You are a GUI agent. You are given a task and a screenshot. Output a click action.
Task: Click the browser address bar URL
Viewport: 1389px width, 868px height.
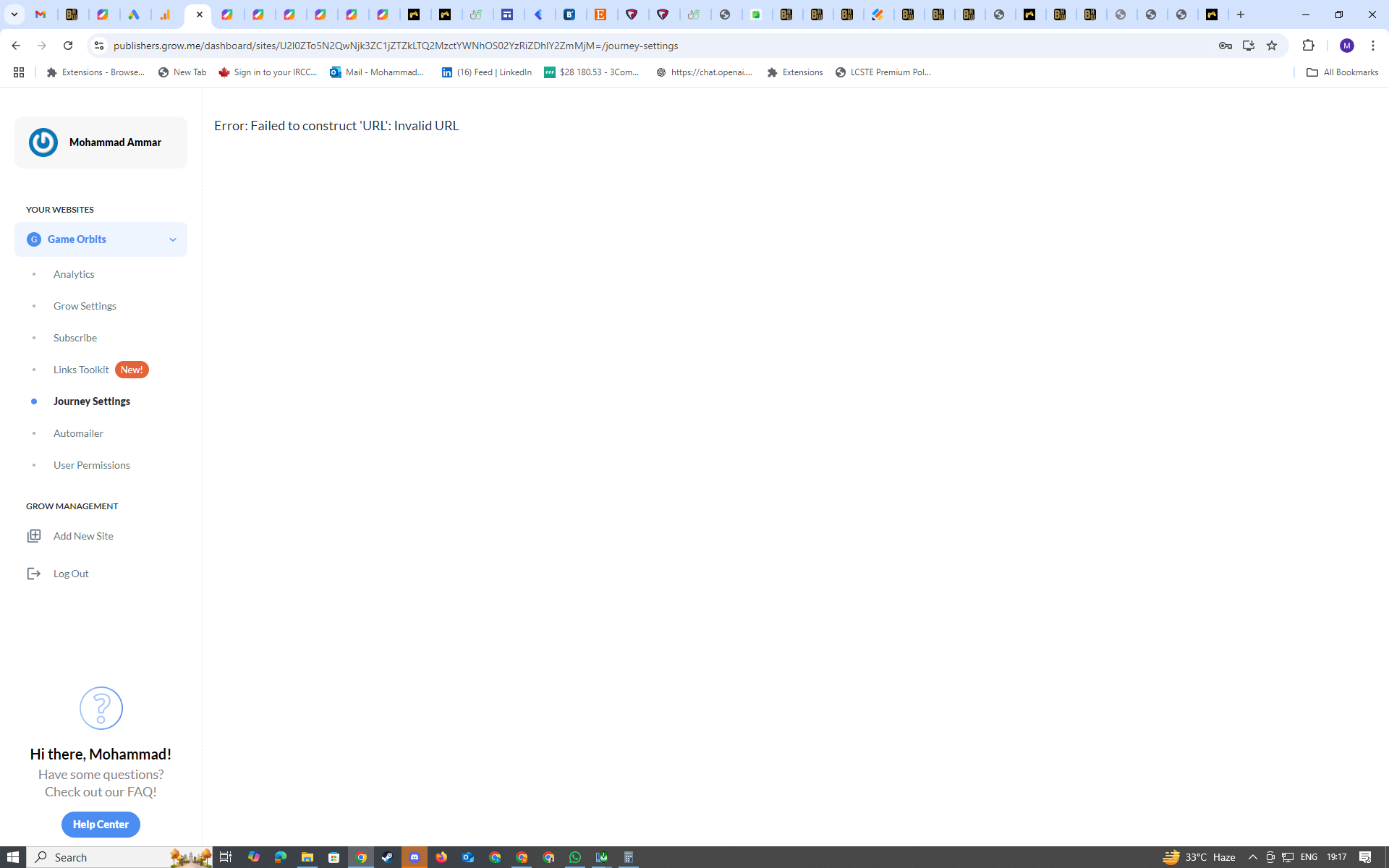click(395, 46)
